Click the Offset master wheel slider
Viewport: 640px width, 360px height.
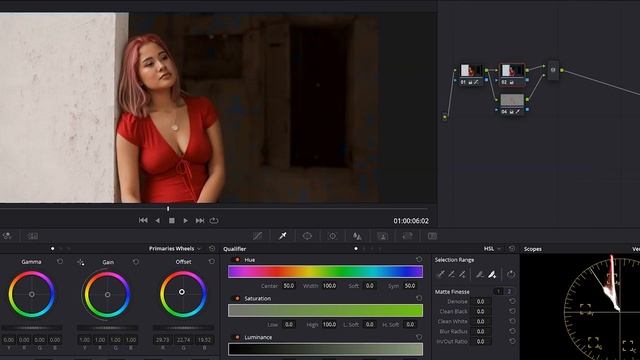click(183, 328)
